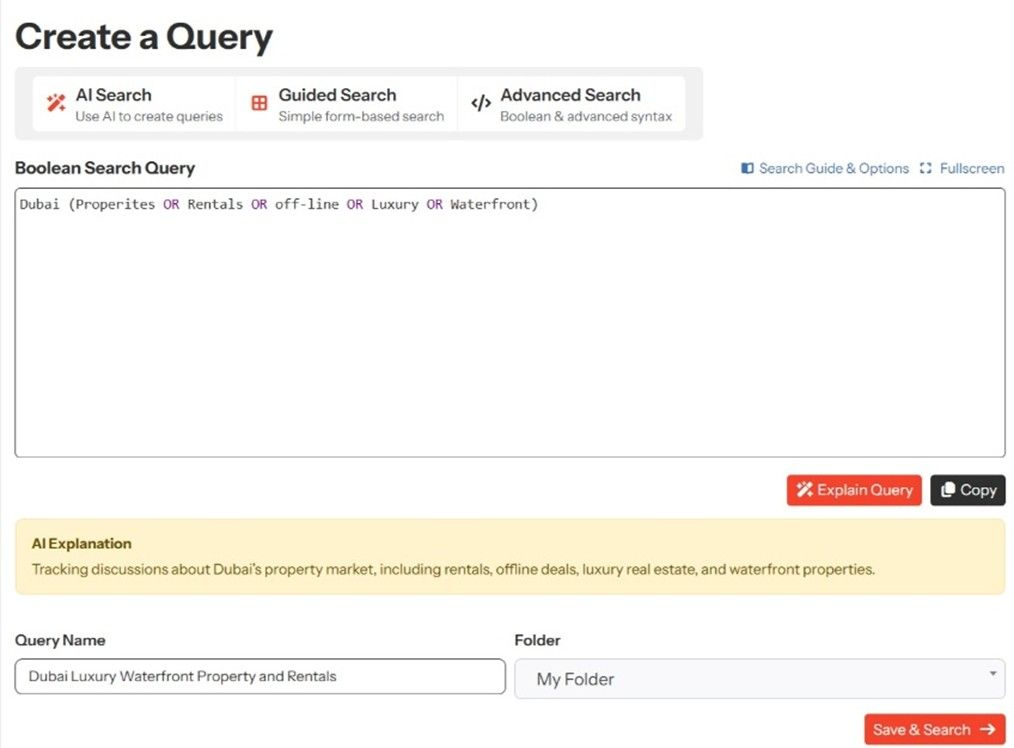Switch to the AI Search tab

coord(134,104)
